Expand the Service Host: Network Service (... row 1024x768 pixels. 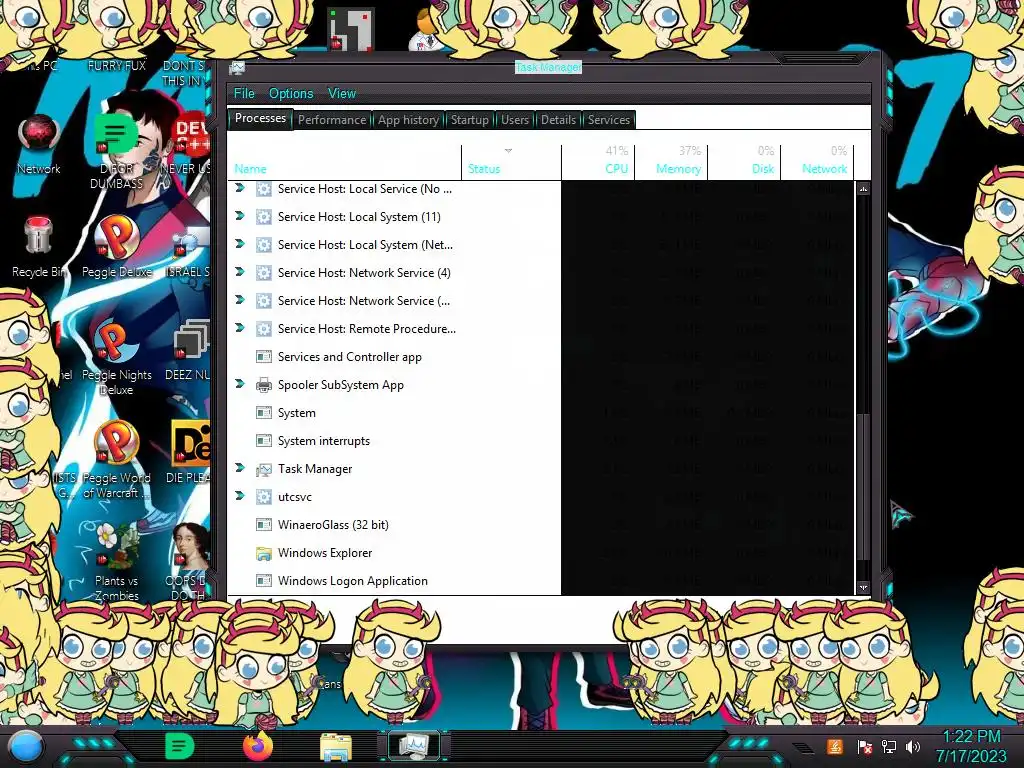point(240,300)
